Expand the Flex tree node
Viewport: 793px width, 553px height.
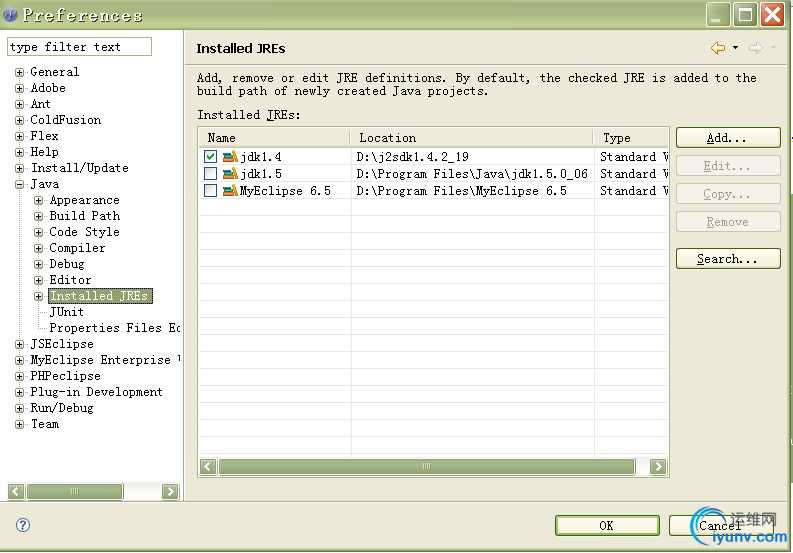click(19, 137)
